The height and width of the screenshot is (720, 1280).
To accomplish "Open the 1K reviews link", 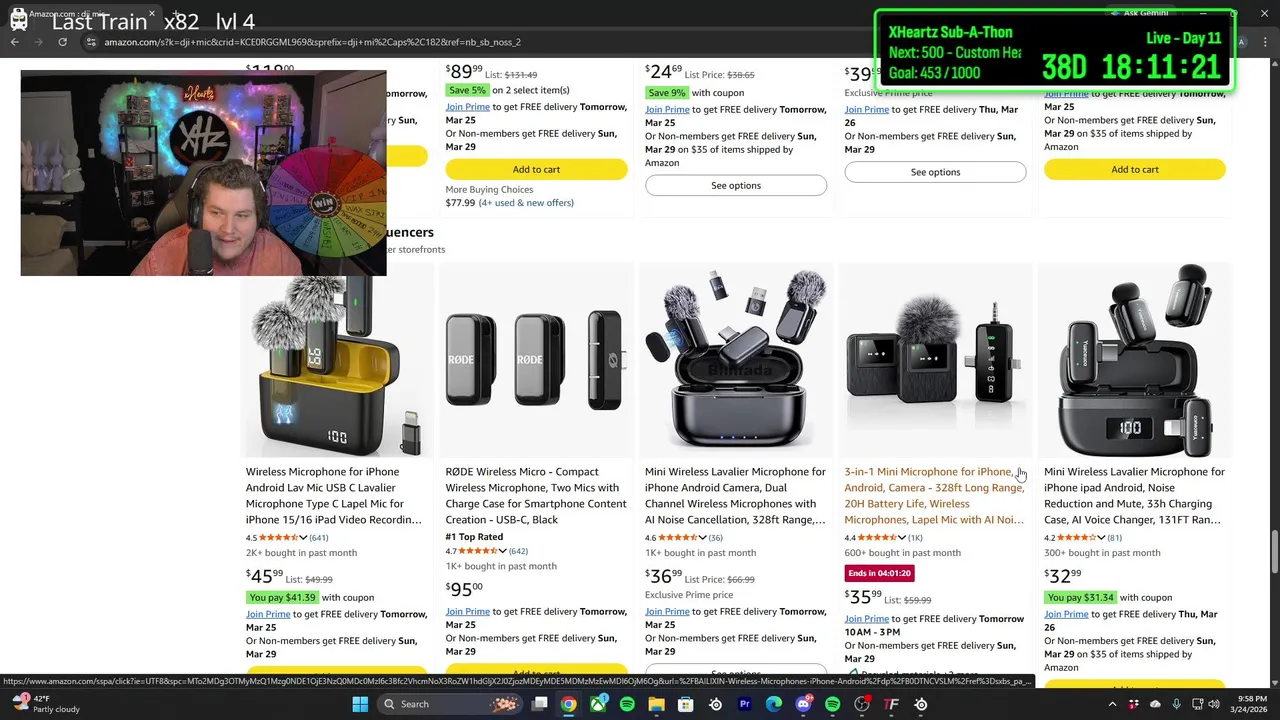I will [x=915, y=538].
